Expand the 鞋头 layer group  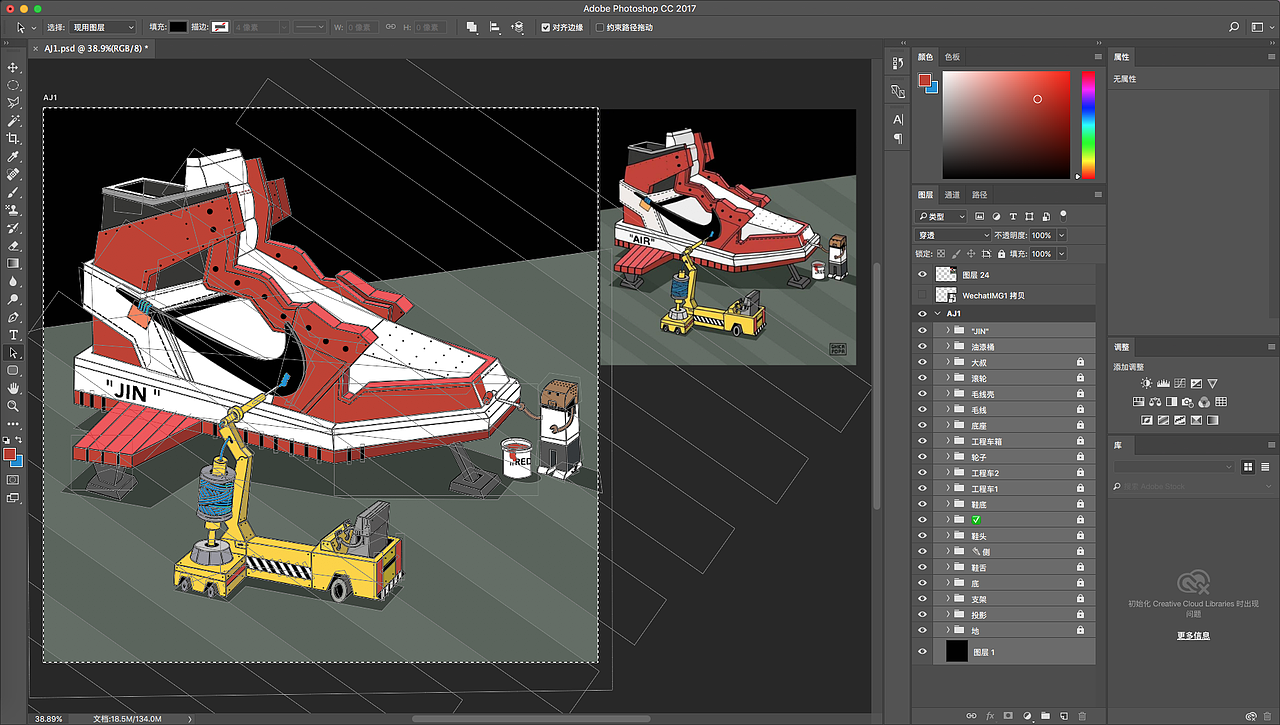tap(948, 536)
